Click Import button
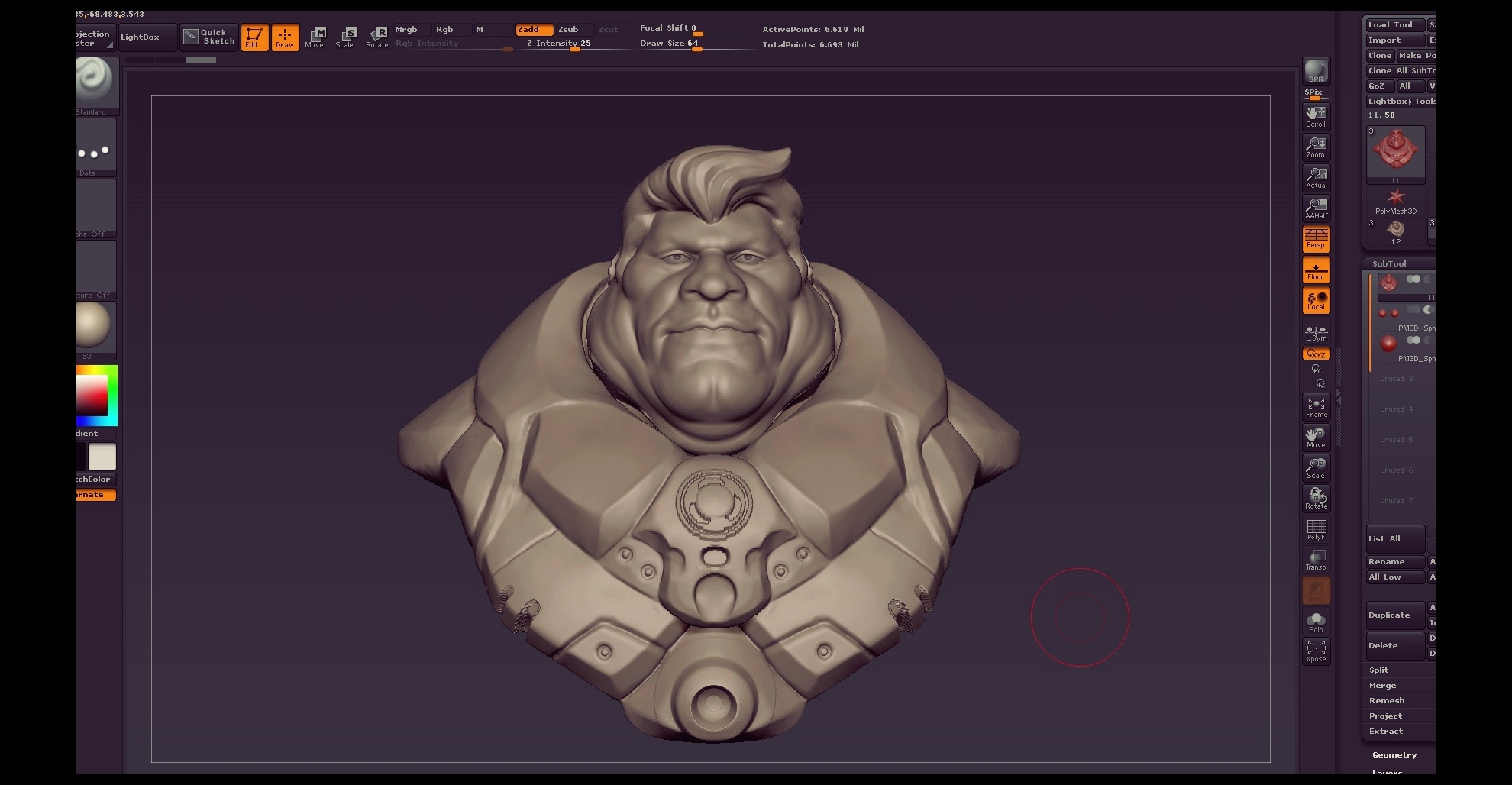 click(1395, 40)
